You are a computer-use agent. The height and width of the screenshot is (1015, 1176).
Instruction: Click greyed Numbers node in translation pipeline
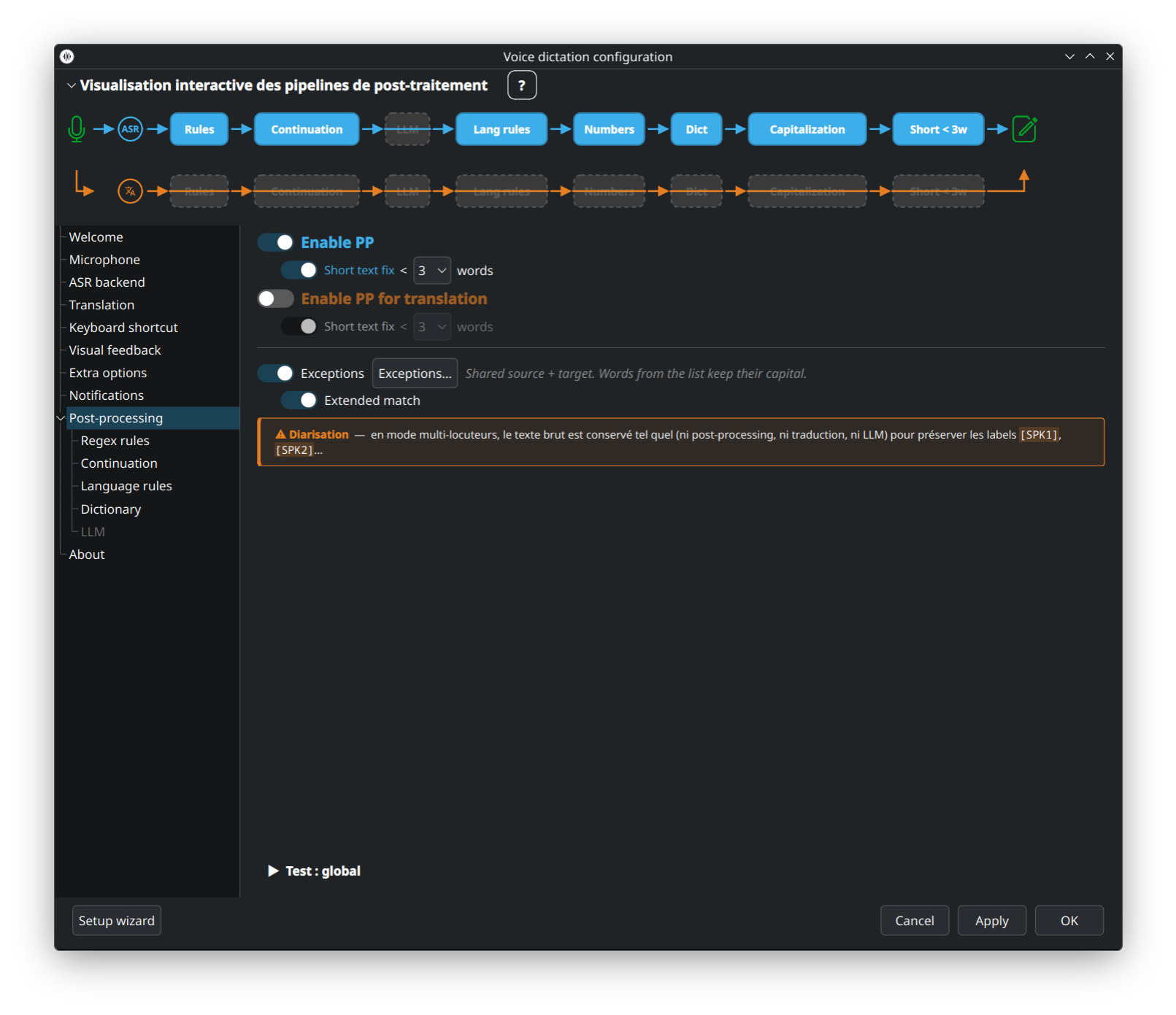[609, 191]
